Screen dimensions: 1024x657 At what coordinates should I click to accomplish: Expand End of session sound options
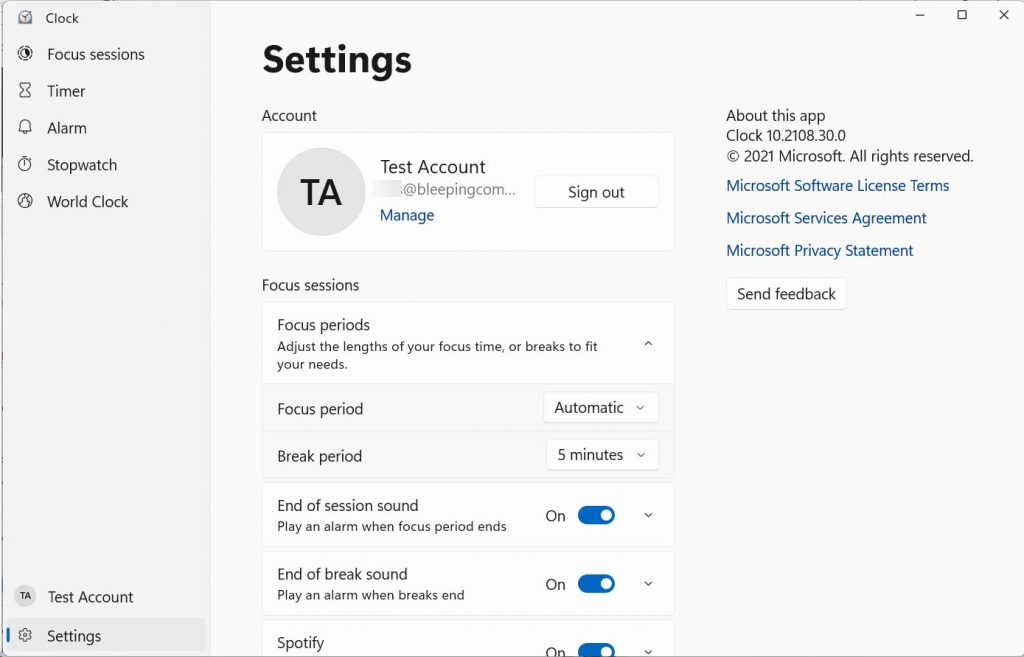click(x=648, y=516)
